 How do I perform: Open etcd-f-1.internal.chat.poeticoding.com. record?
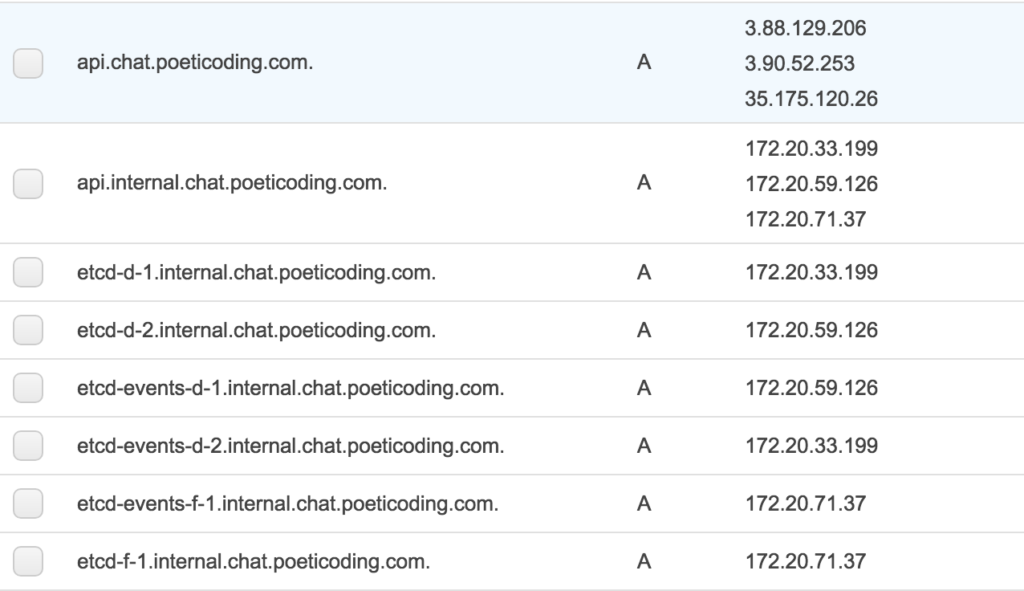tap(253, 561)
